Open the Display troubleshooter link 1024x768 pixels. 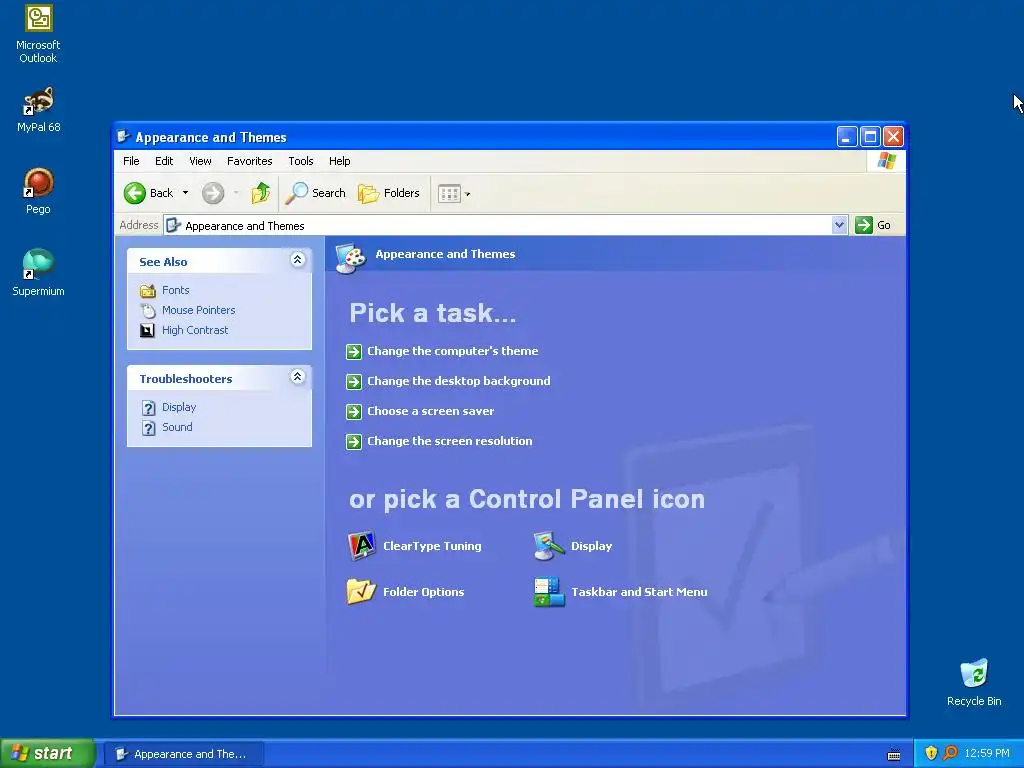[x=179, y=408]
